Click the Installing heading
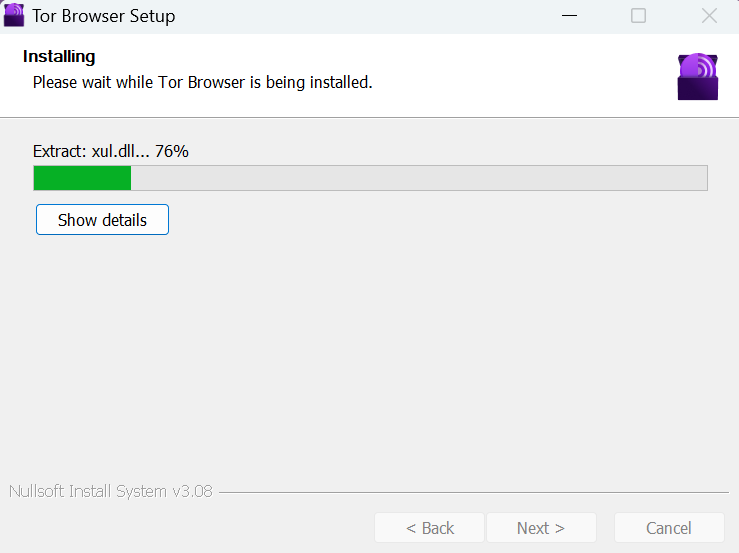 click(x=59, y=57)
